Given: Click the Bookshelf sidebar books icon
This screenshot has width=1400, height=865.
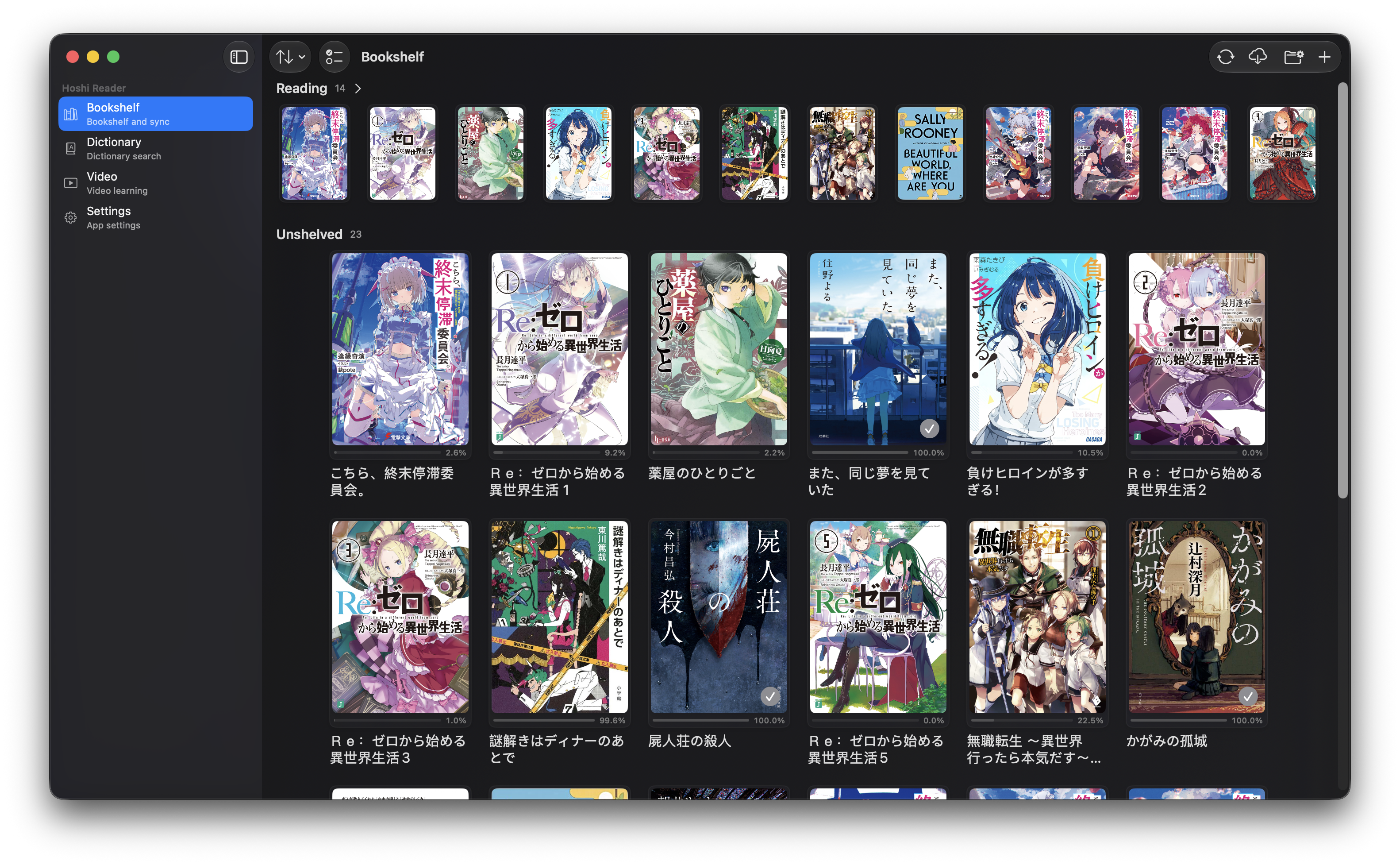Looking at the screenshot, I should coord(70,114).
